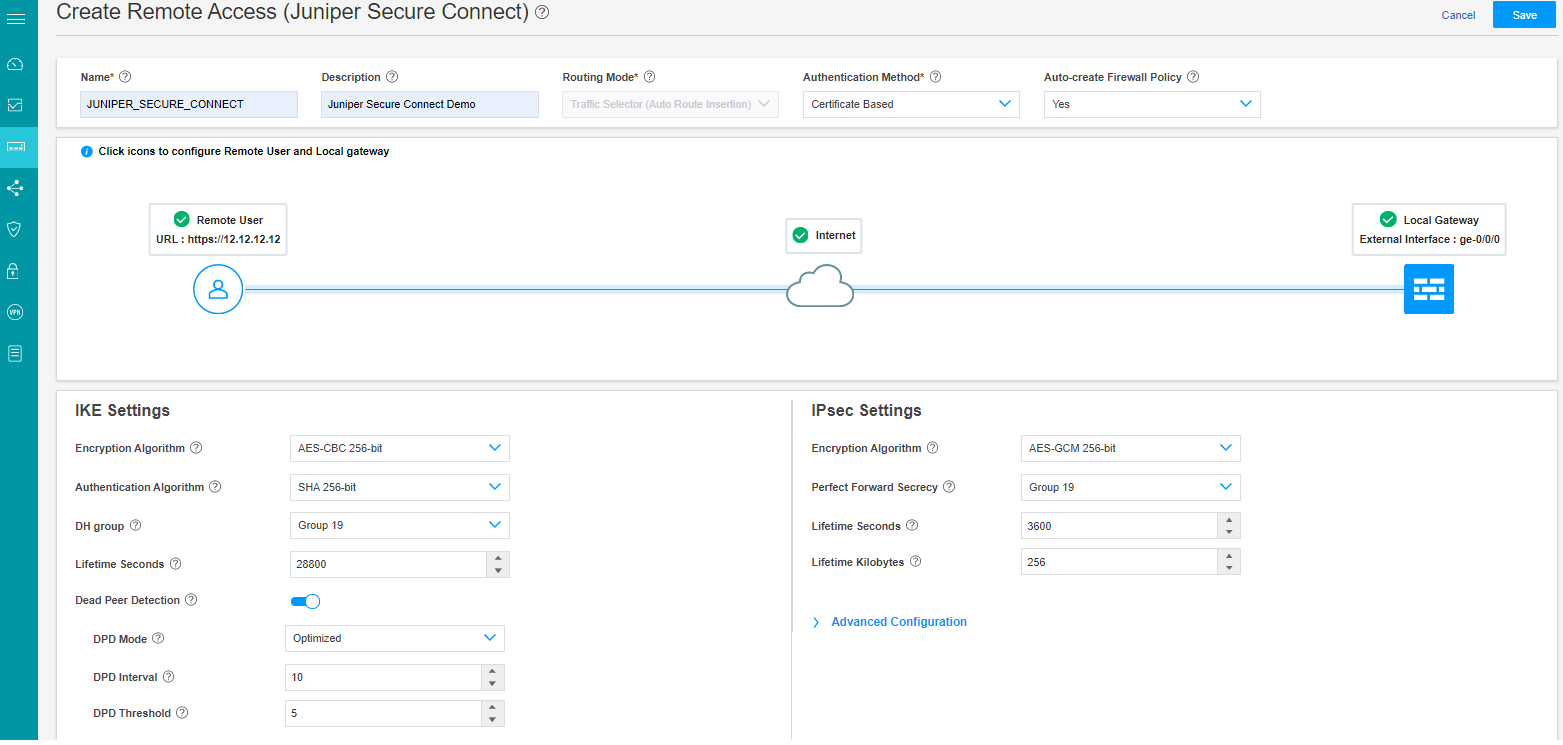Toggle Dead Peer Detection switch off

pos(305,601)
